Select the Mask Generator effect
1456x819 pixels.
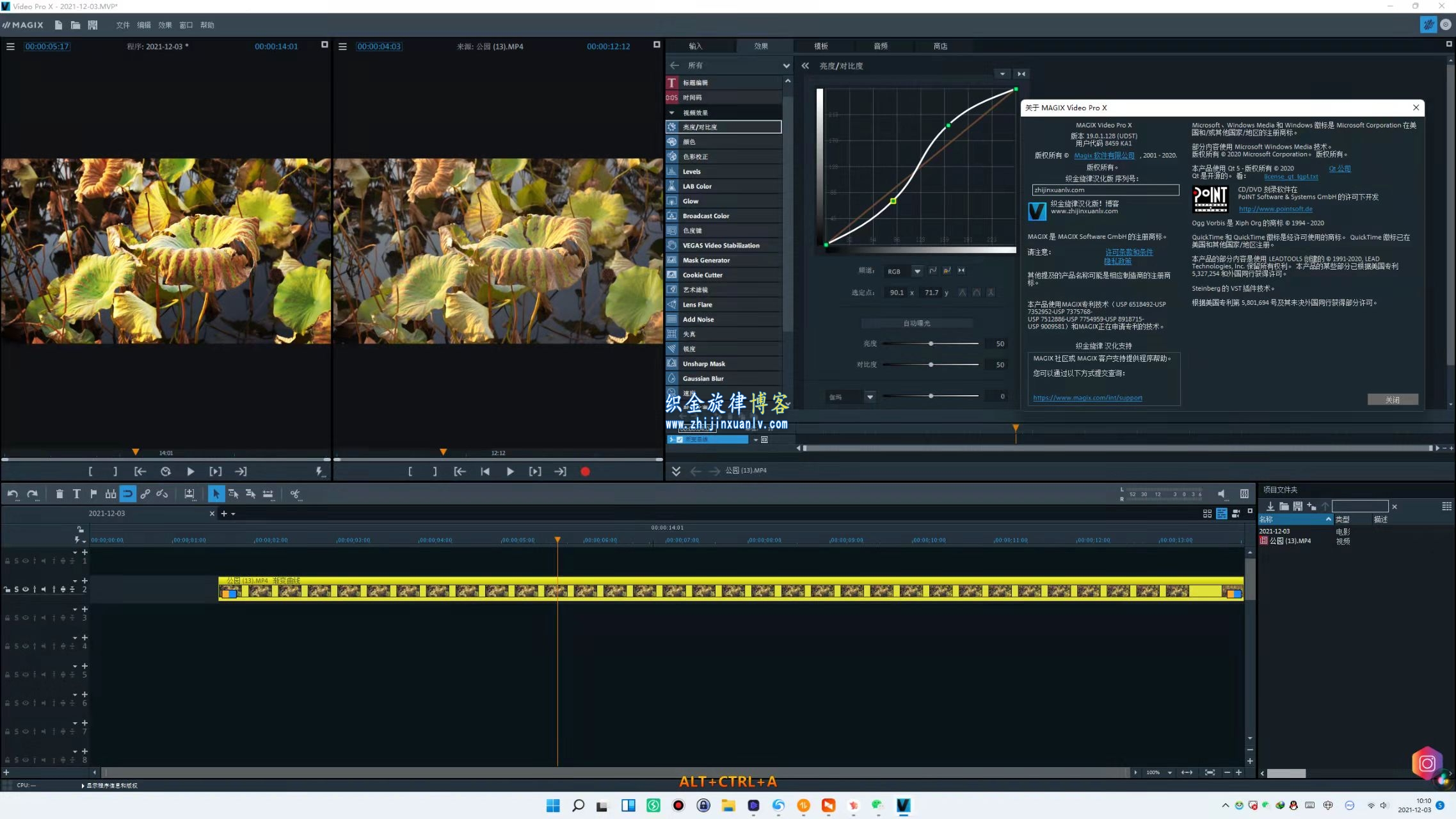coord(706,259)
